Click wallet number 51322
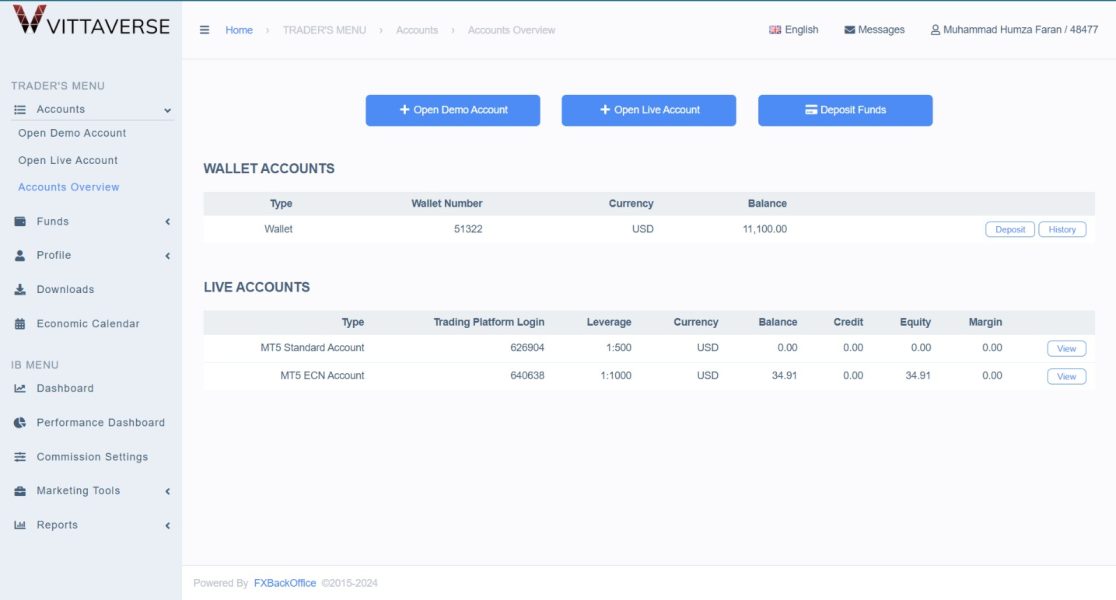1116x600 pixels. tap(468, 229)
